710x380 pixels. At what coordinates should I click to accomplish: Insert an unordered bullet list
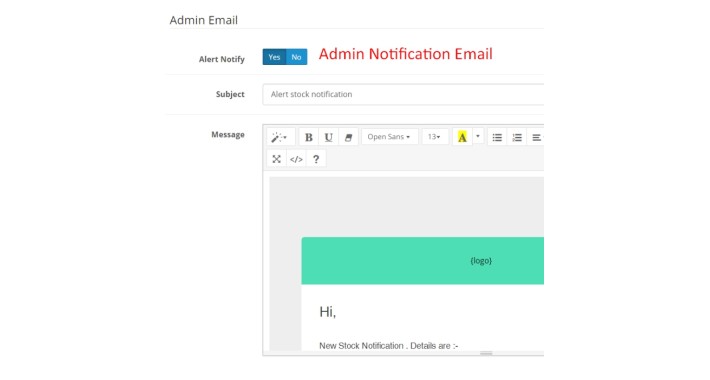pos(497,137)
